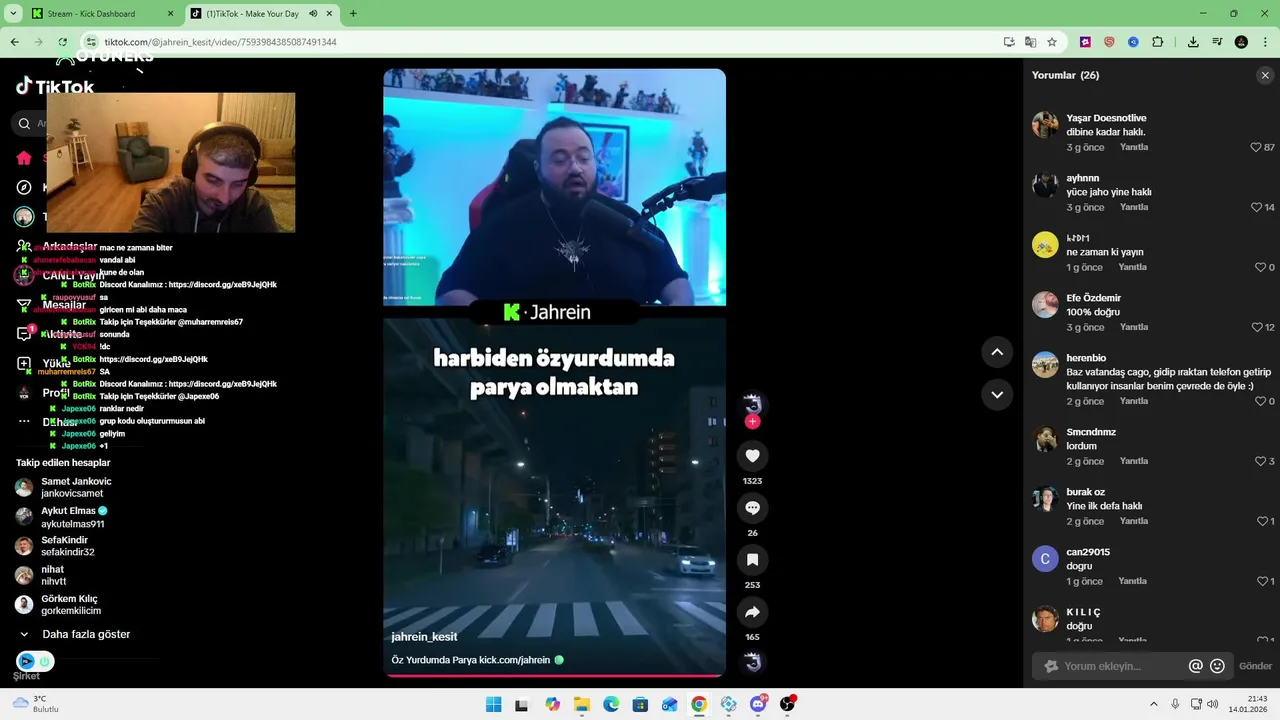
Task: Open File Explorer from the taskbar
Action: (x=582, y=704)
